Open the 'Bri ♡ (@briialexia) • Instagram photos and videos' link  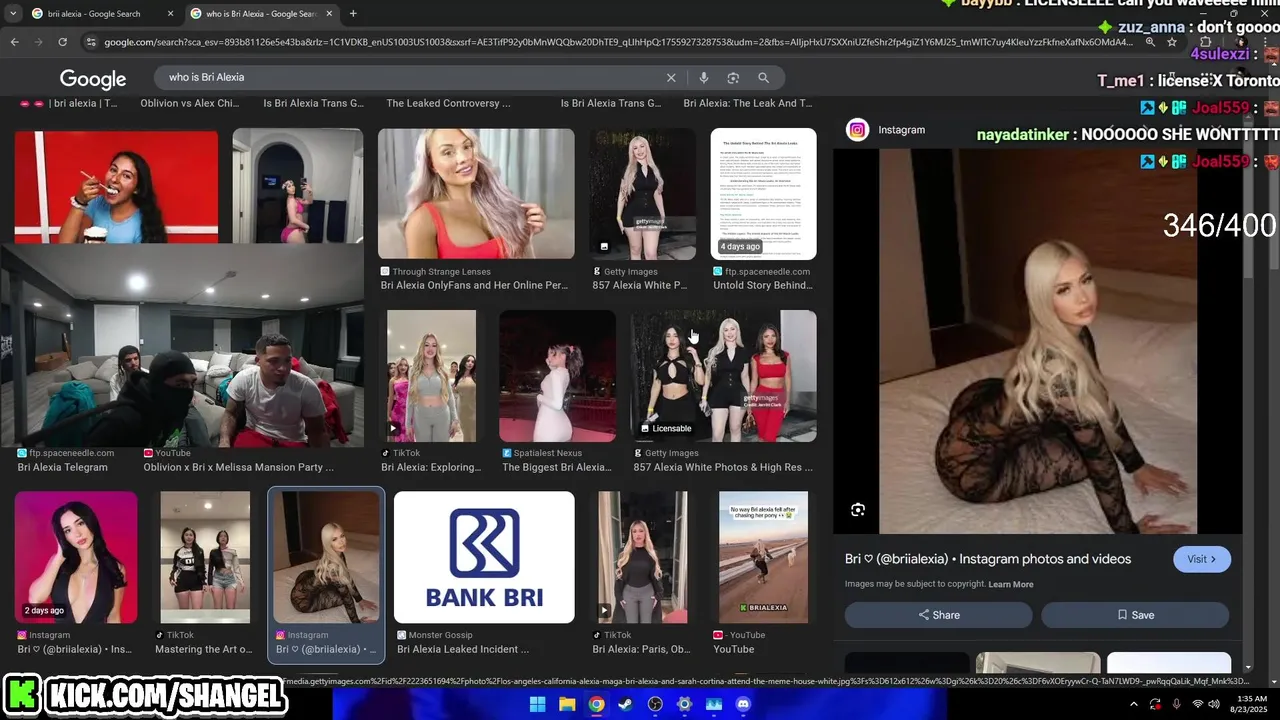click(988, 559)
